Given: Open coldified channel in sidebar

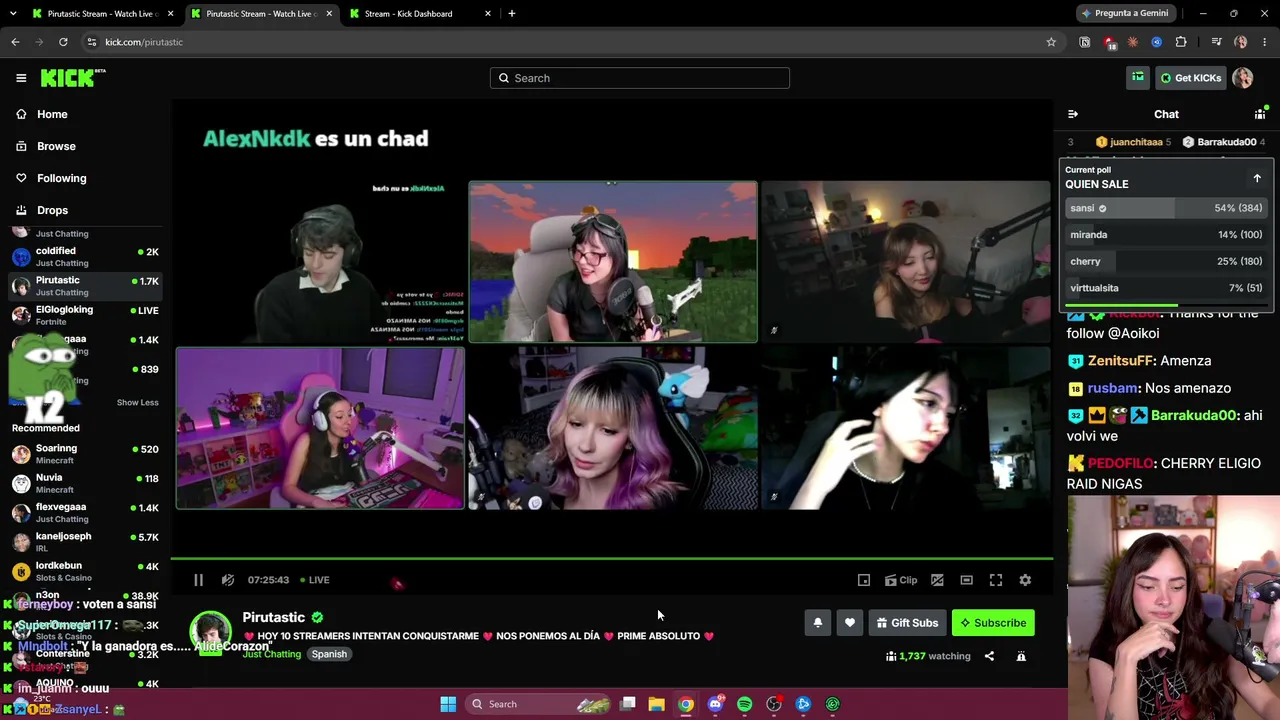Looking at the screenshot, I should tap(86, 257).
